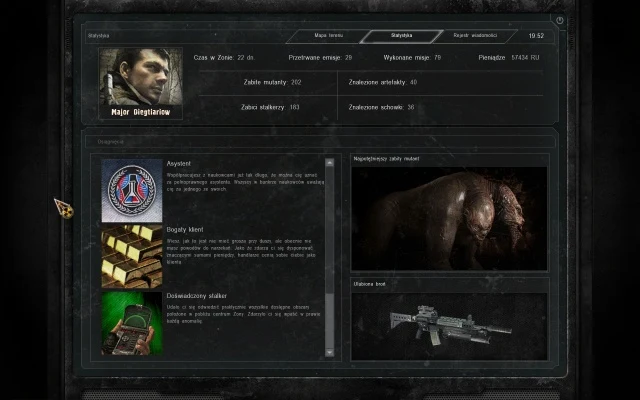
Task: Click the PDA power button icon
Action: 559,20
